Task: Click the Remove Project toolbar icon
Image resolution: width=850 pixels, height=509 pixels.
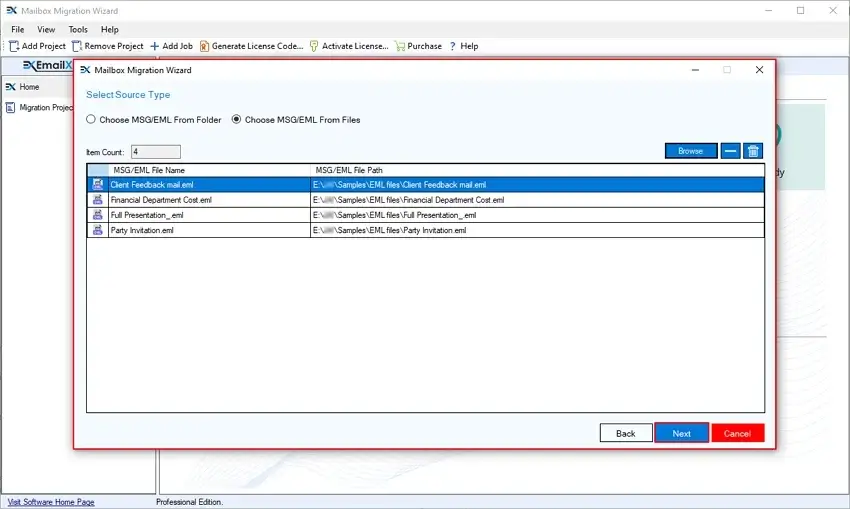Action: 77,46
